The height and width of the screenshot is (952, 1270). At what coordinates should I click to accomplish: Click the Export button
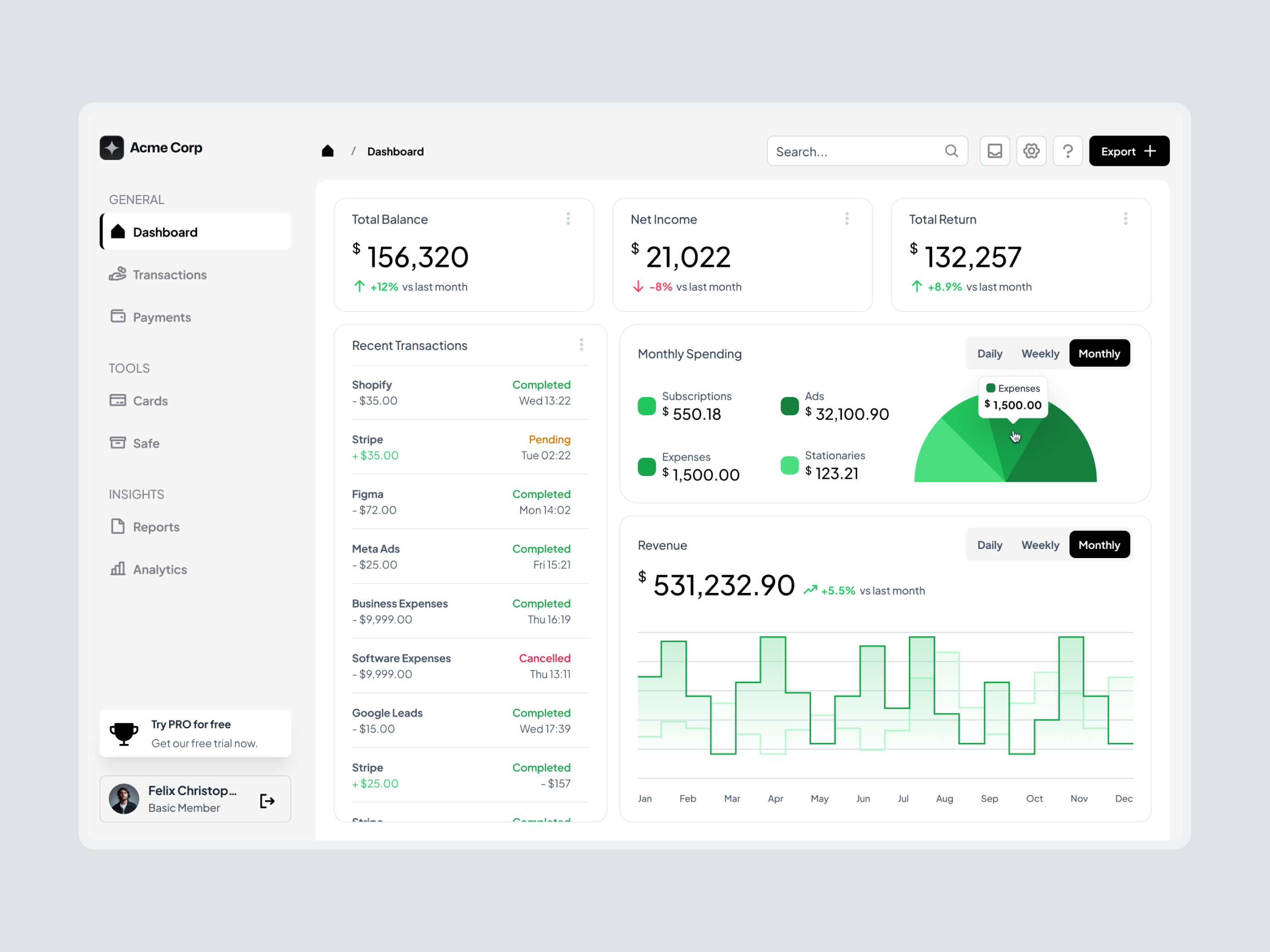tap(1128, 151)
